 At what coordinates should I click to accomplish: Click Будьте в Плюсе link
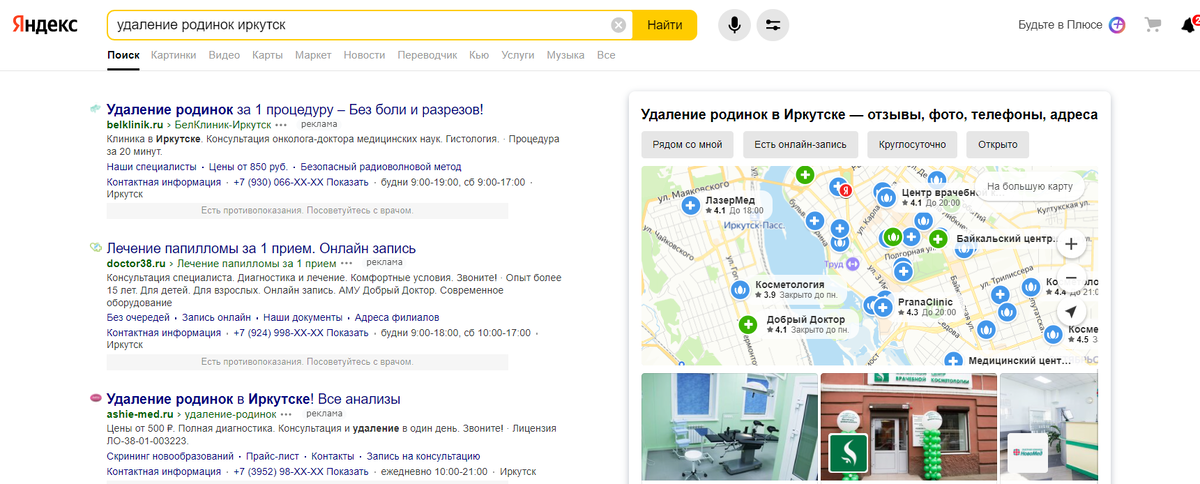pyautogui.click(x=1060, y=25)
